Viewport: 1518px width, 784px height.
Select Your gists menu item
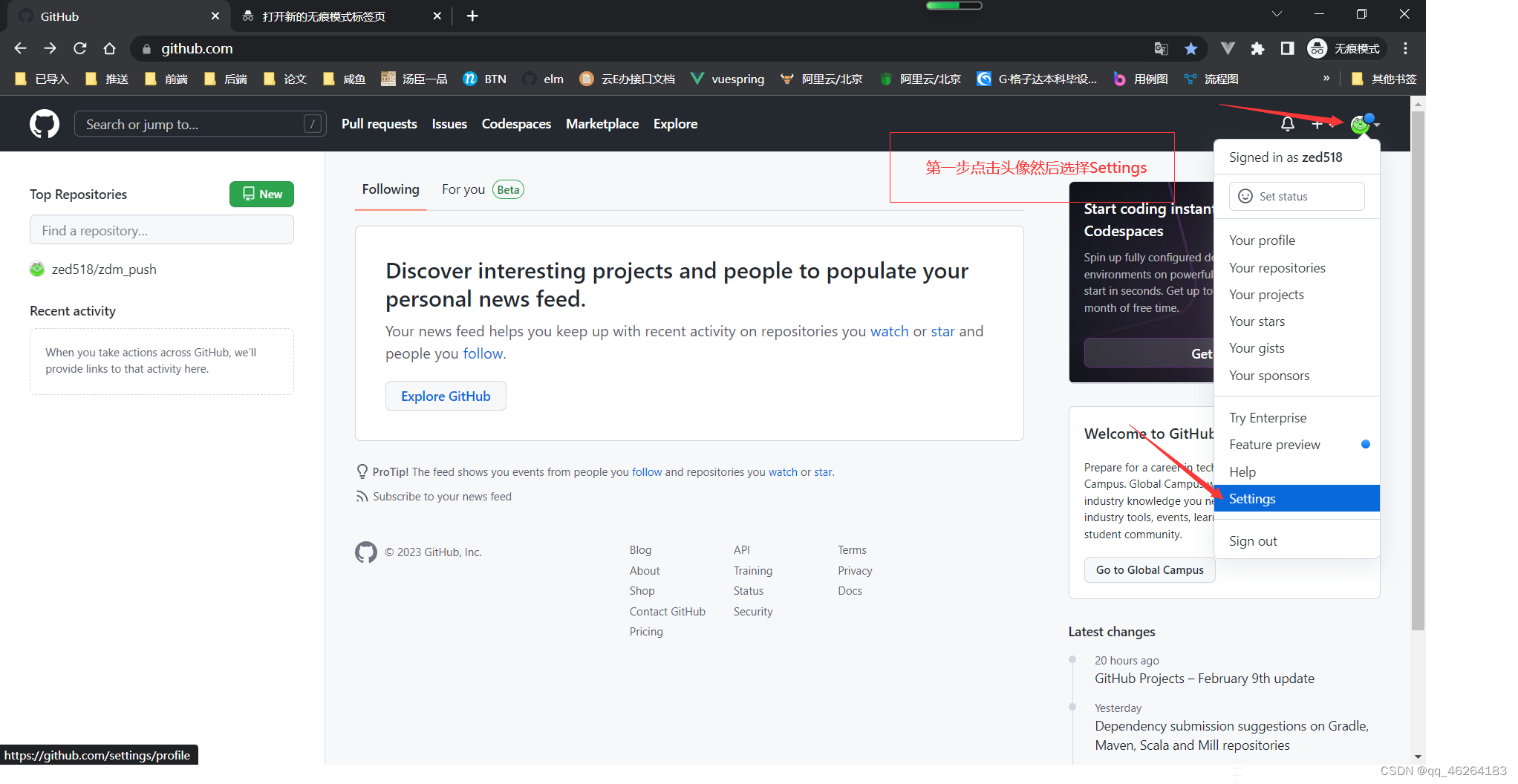pos(1297,348)
